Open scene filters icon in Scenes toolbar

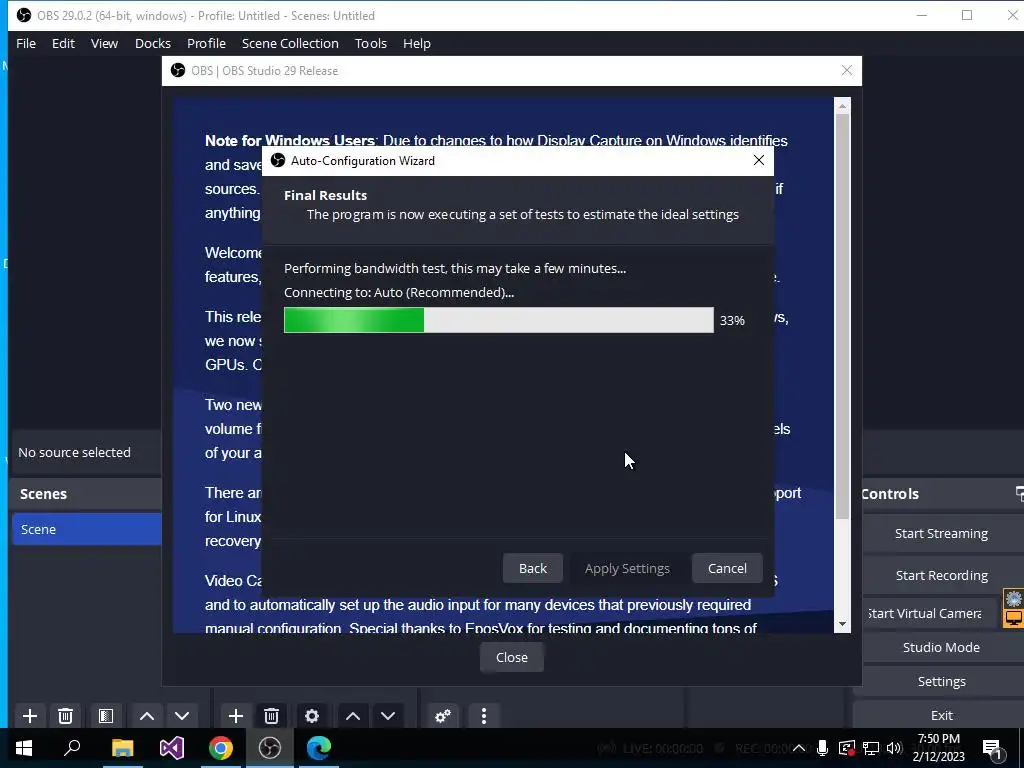click(x=106, y=716)
